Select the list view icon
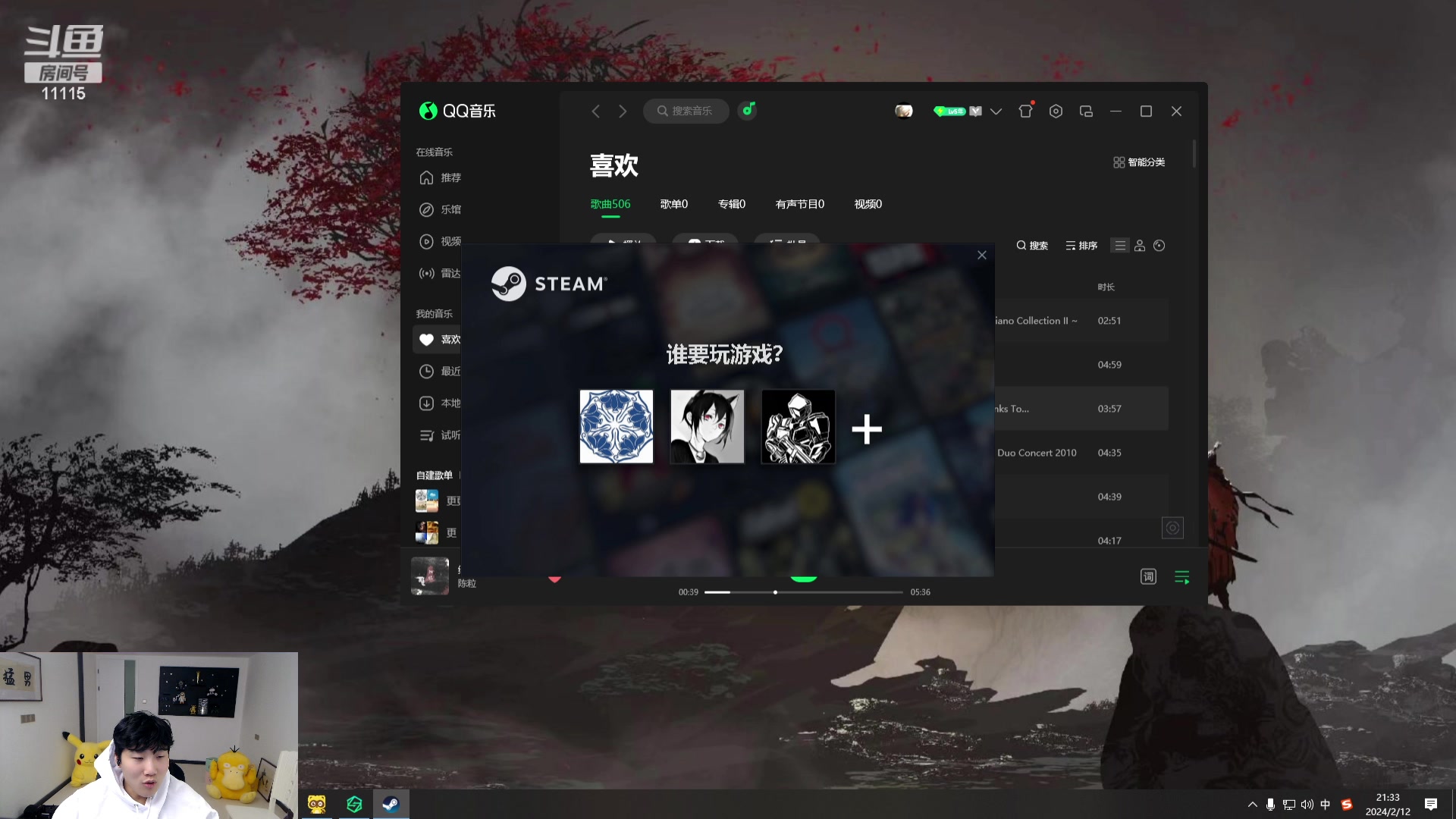 (x=1120, y=246)
